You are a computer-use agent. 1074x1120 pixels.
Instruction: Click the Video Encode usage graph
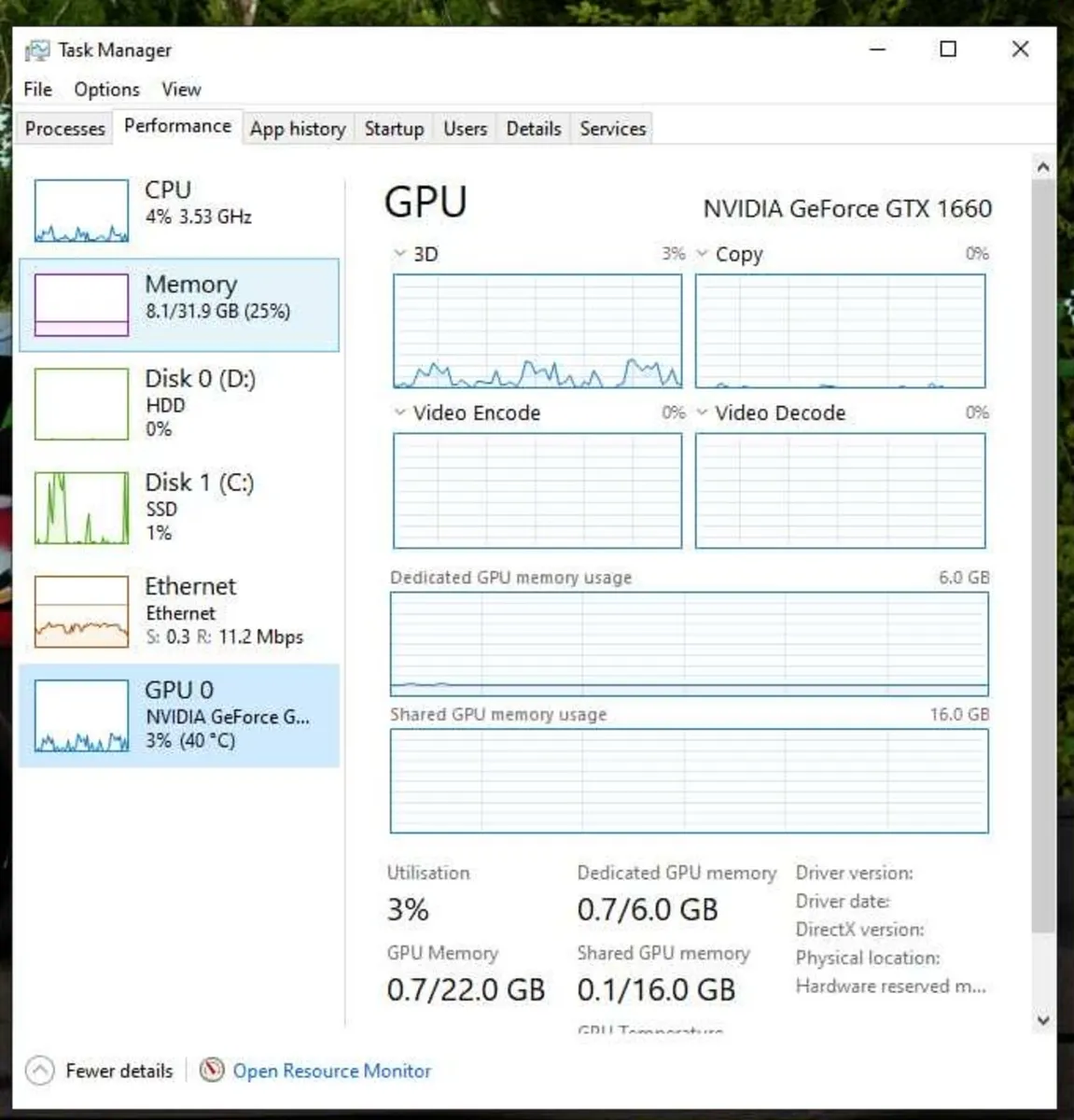pyautogui.click(x=537, y=491)
